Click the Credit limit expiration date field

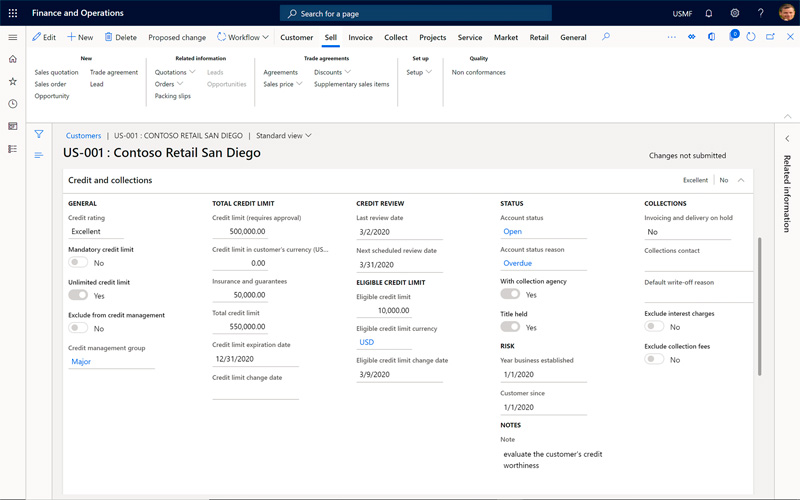[x=256, y=359]
